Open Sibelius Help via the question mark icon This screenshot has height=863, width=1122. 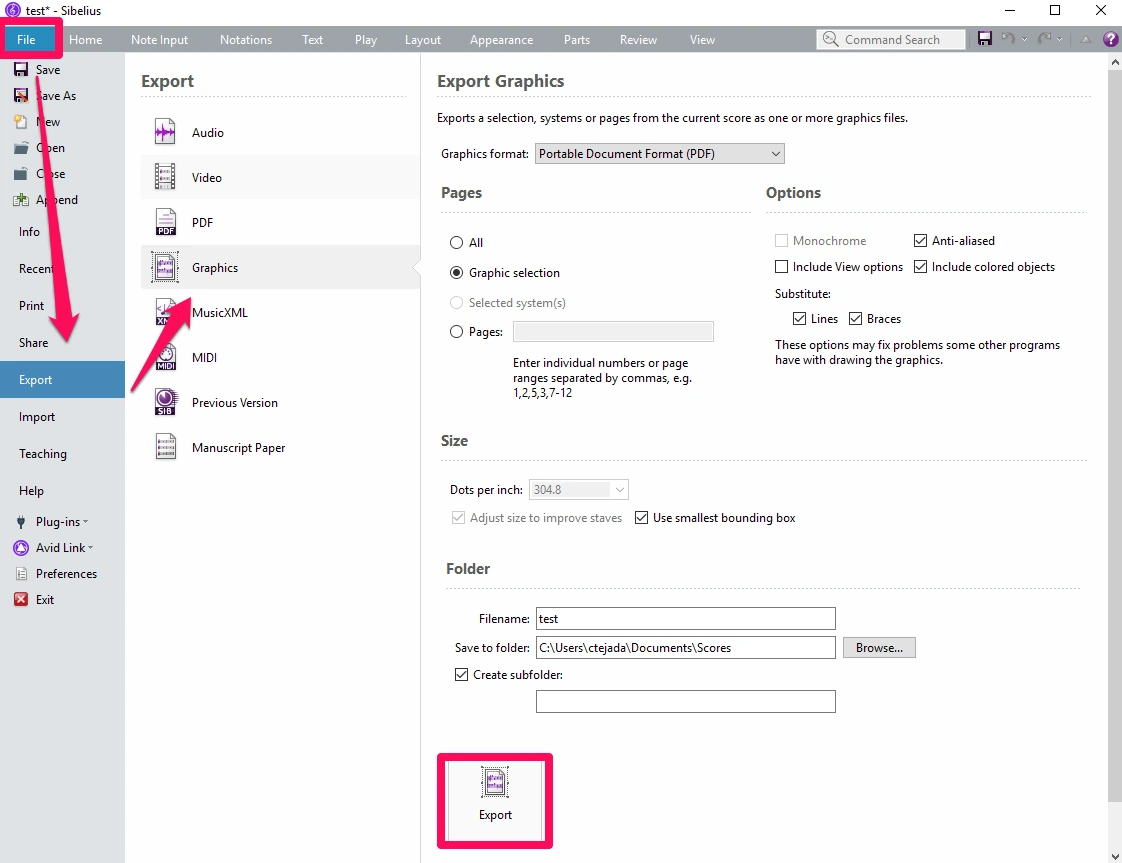1110,39
